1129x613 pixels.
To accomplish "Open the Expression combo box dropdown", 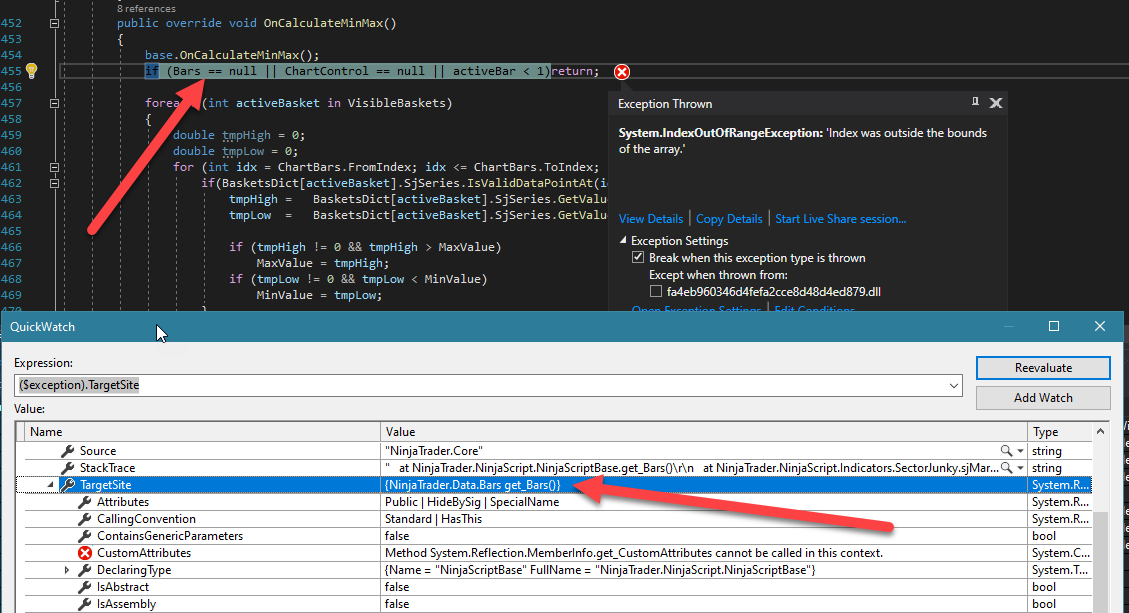I will pos(953,385).
